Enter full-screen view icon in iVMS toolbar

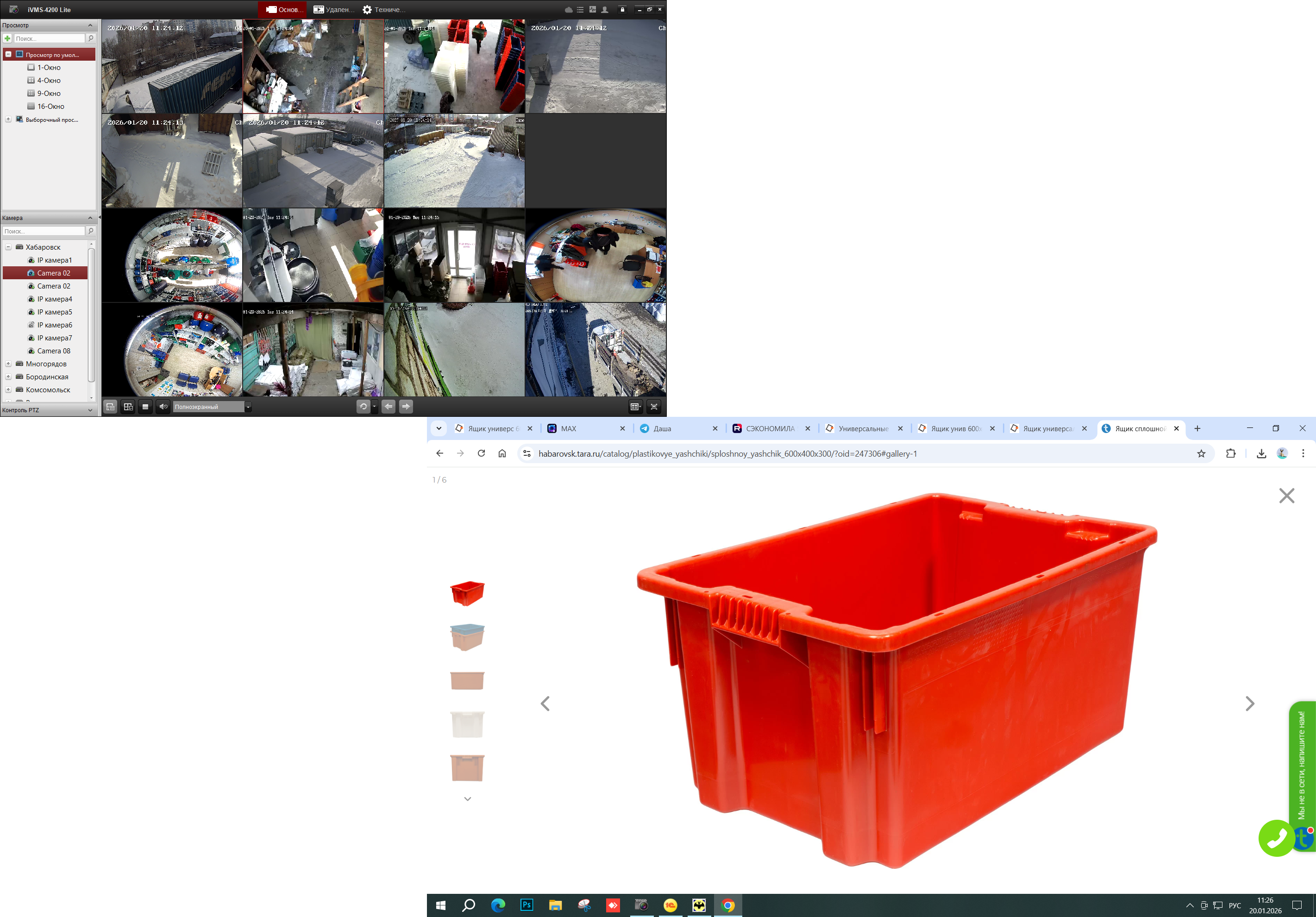654,406
